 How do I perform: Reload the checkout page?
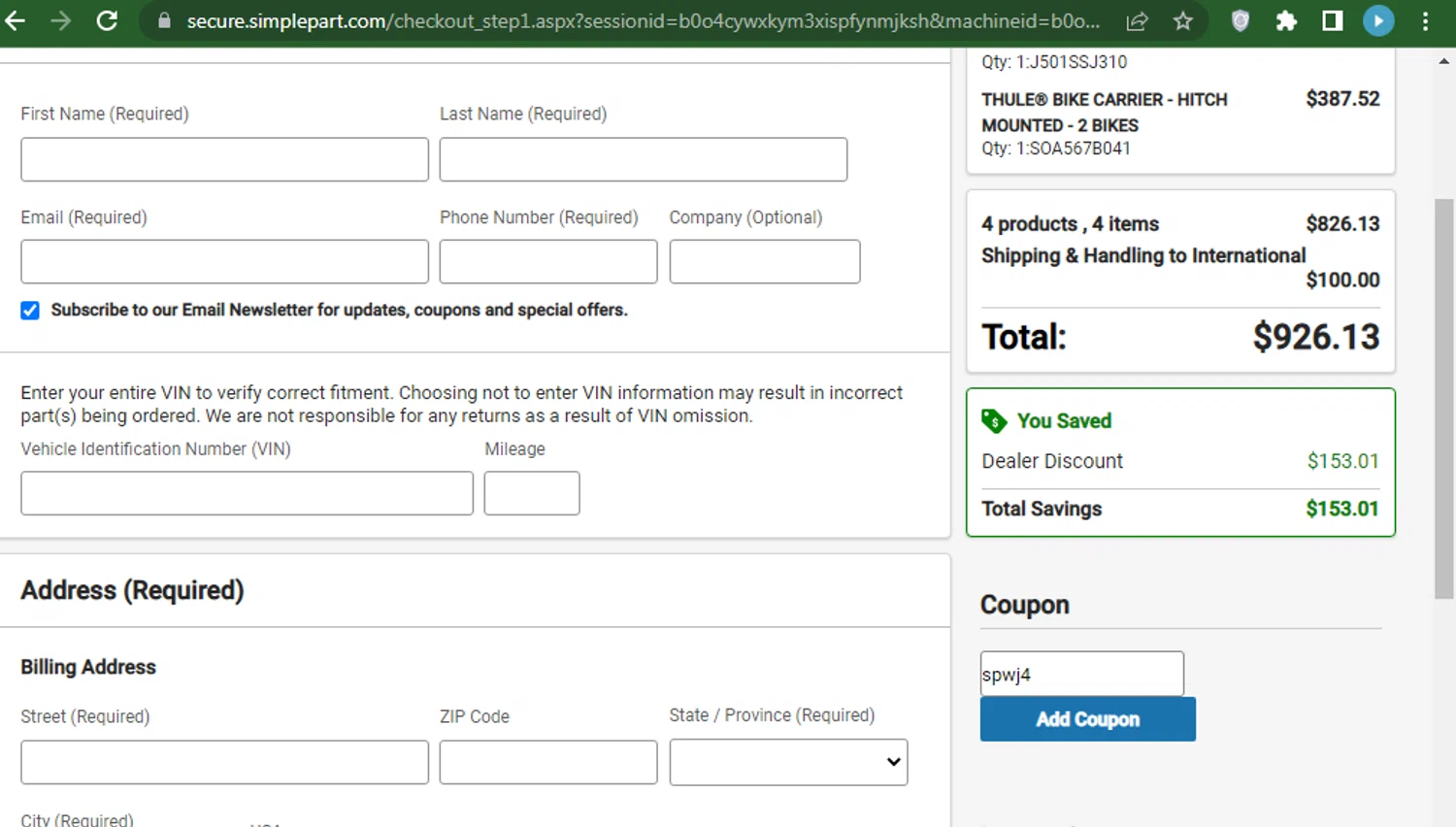point(107,20)
